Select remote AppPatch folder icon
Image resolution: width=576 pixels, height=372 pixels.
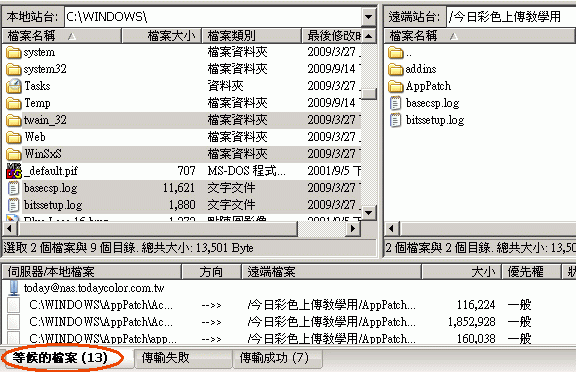[396, 86]
